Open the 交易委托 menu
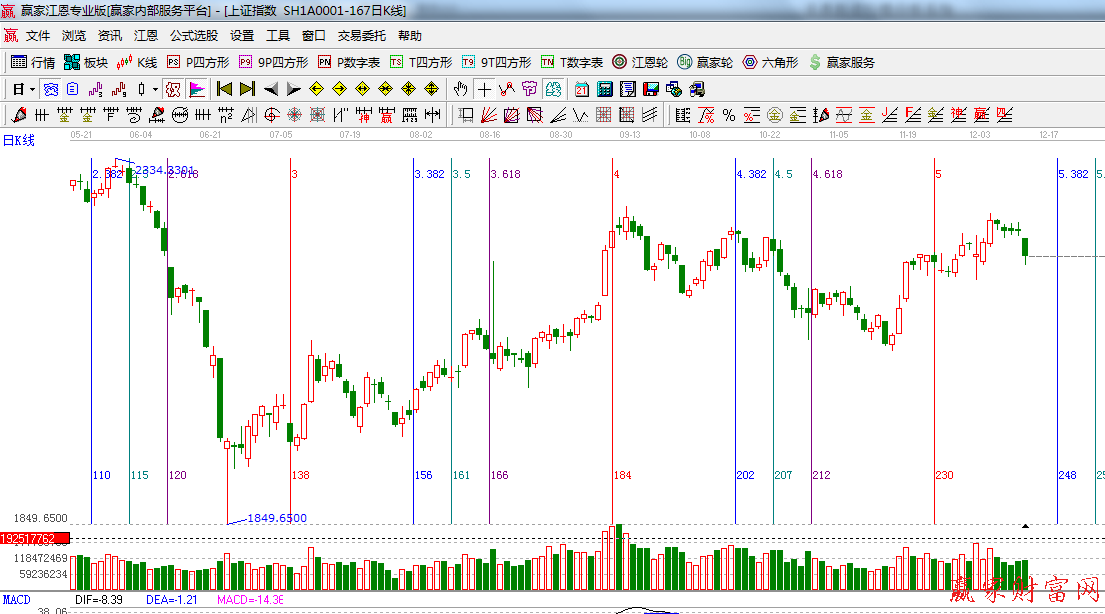The width and height of the screenshot is (1105, 614). click(361, 36)
